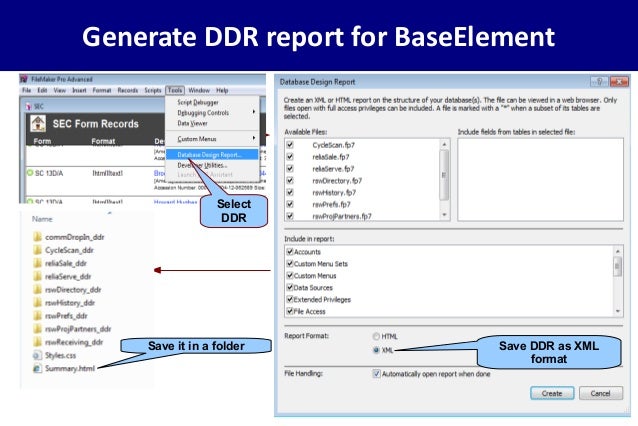
Task: Toggle the Data Sources report option
Action: 290,287
